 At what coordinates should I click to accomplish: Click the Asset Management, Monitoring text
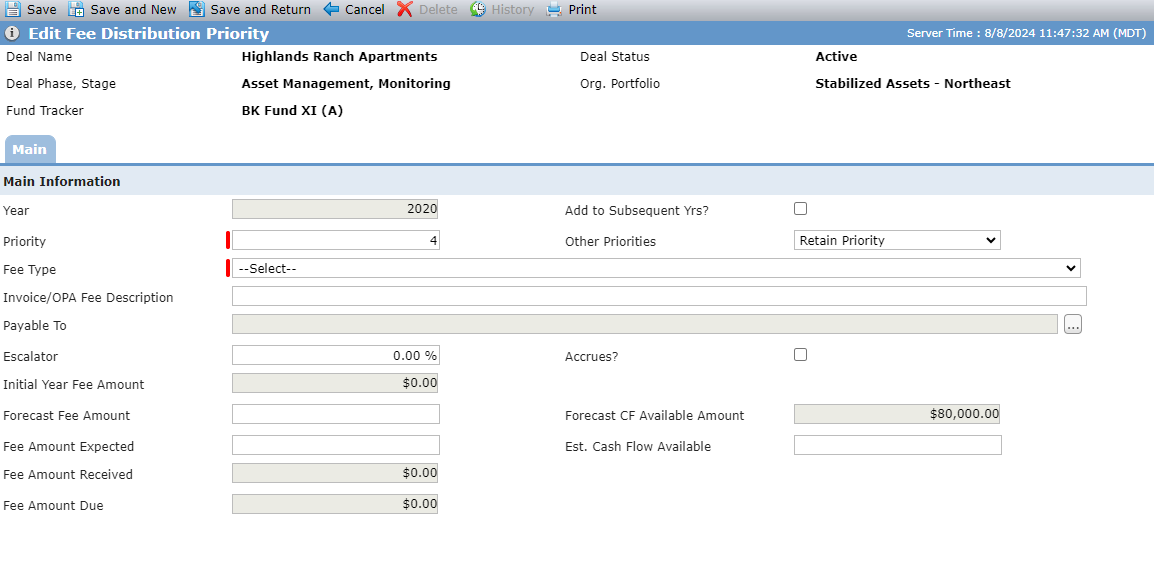click(346, 84)
